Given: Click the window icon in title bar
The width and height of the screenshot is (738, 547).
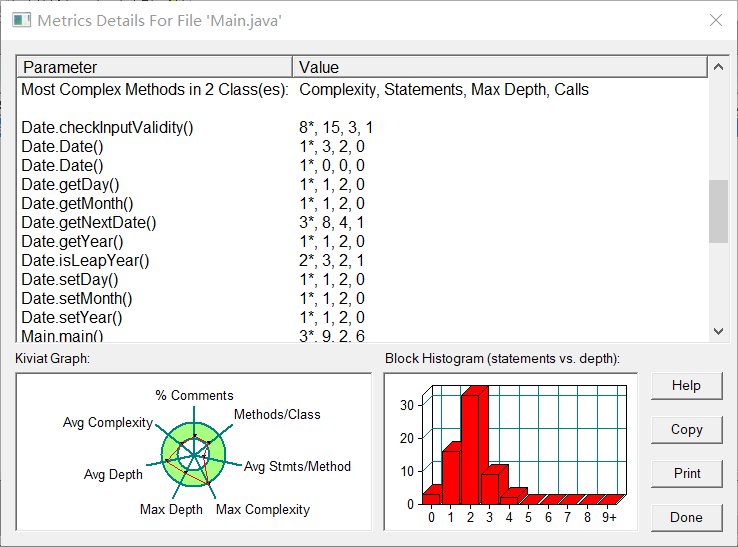Looking at the screenshot, I should point(21,20).
